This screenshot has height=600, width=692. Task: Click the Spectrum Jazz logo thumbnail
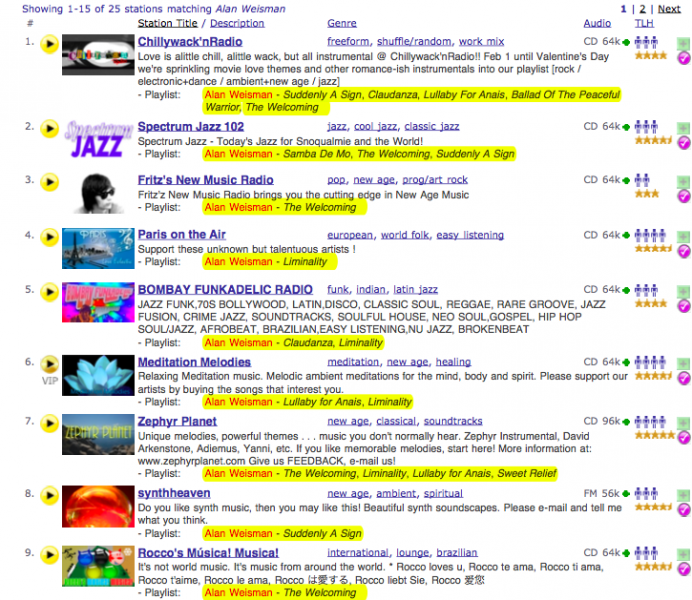tap(97, 139)
